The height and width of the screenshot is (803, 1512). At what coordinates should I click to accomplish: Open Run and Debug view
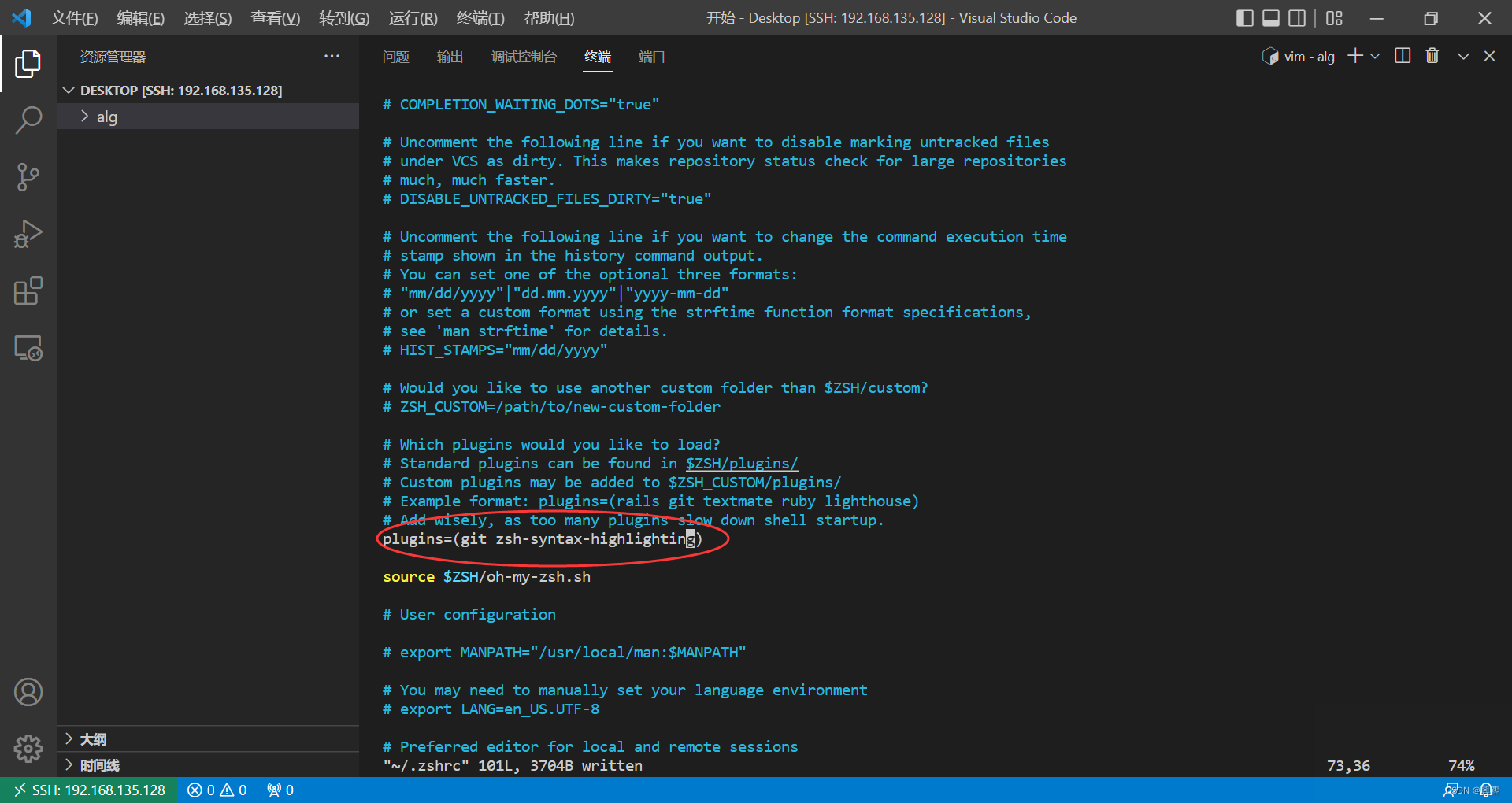pos(28,234)
